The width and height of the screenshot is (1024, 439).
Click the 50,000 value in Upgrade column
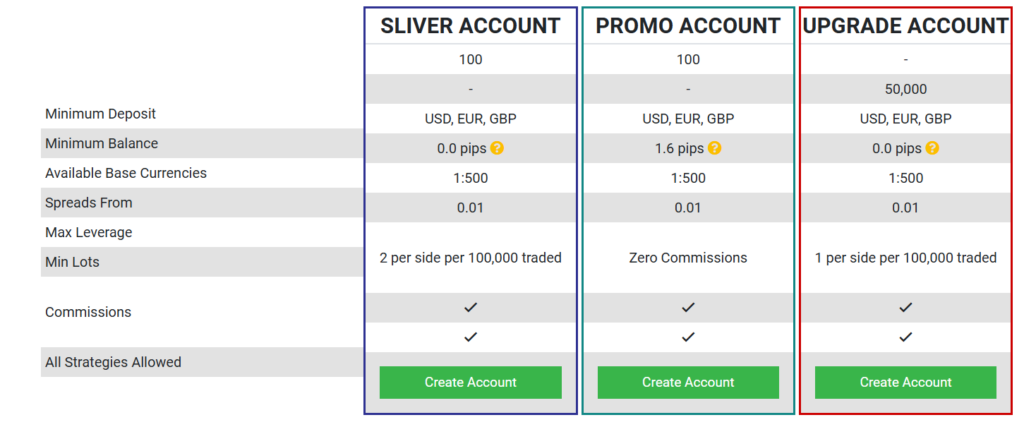coord(905,89)
